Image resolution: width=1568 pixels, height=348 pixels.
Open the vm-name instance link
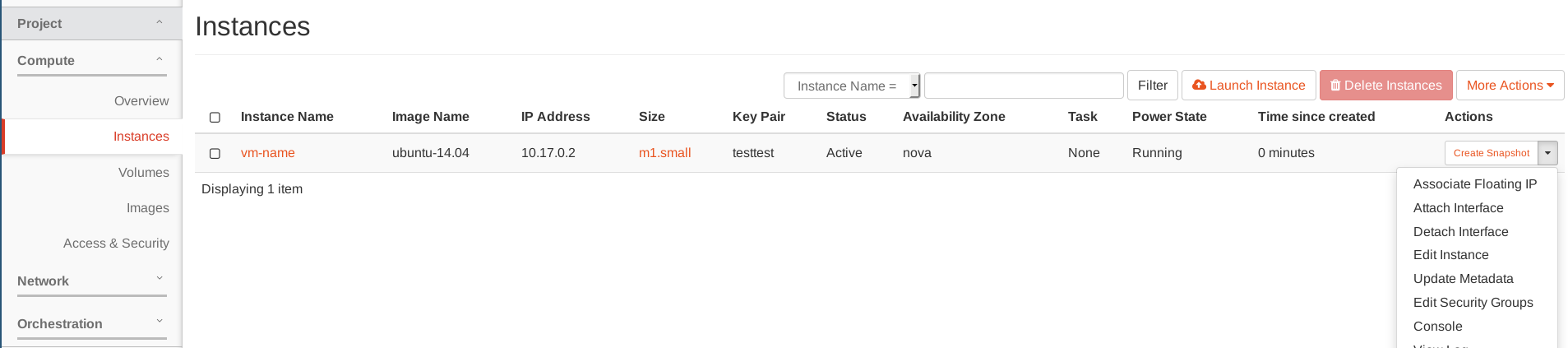(x=267, y=153)
